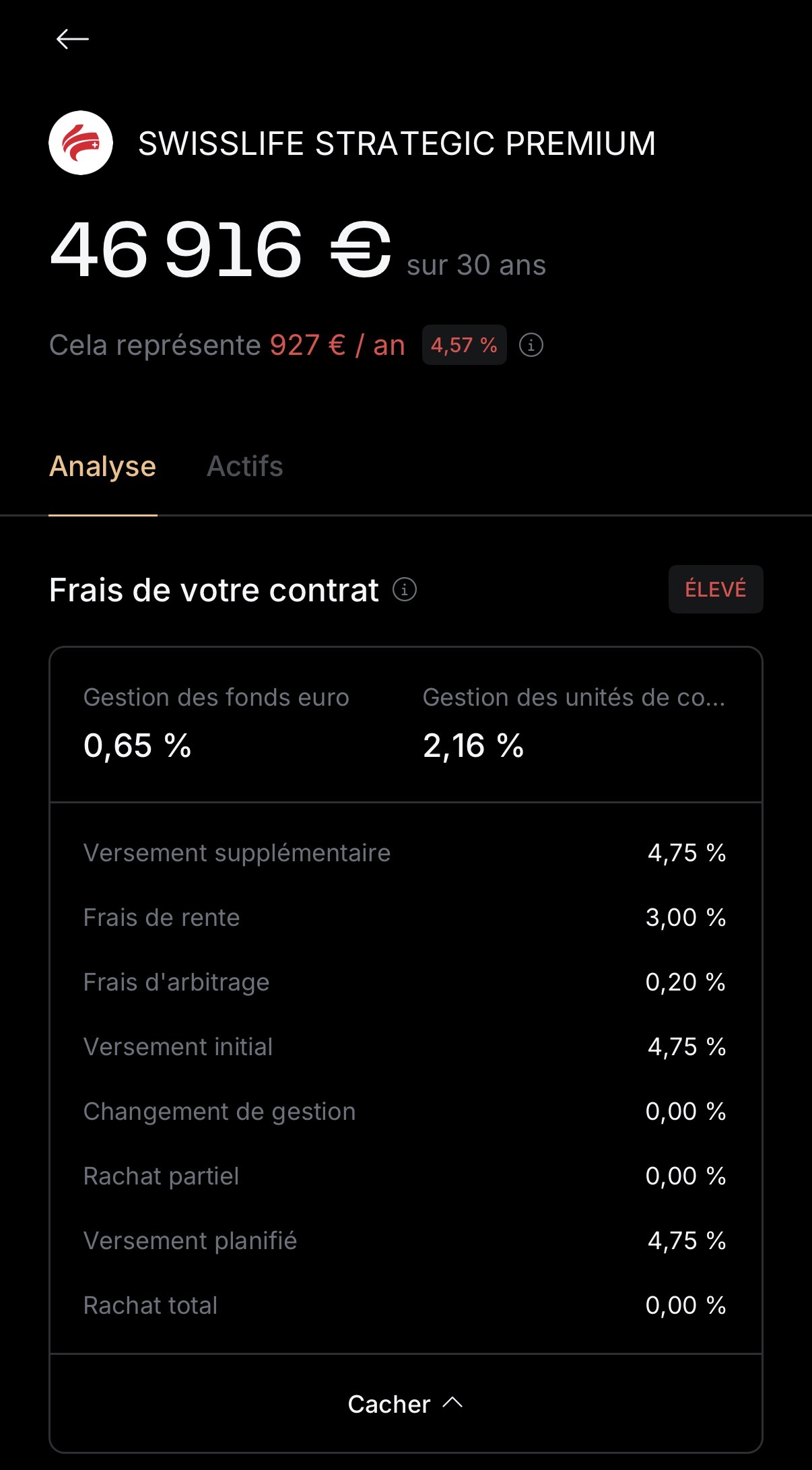Tap the 4,57 % percentage badge

click(464, 345)
